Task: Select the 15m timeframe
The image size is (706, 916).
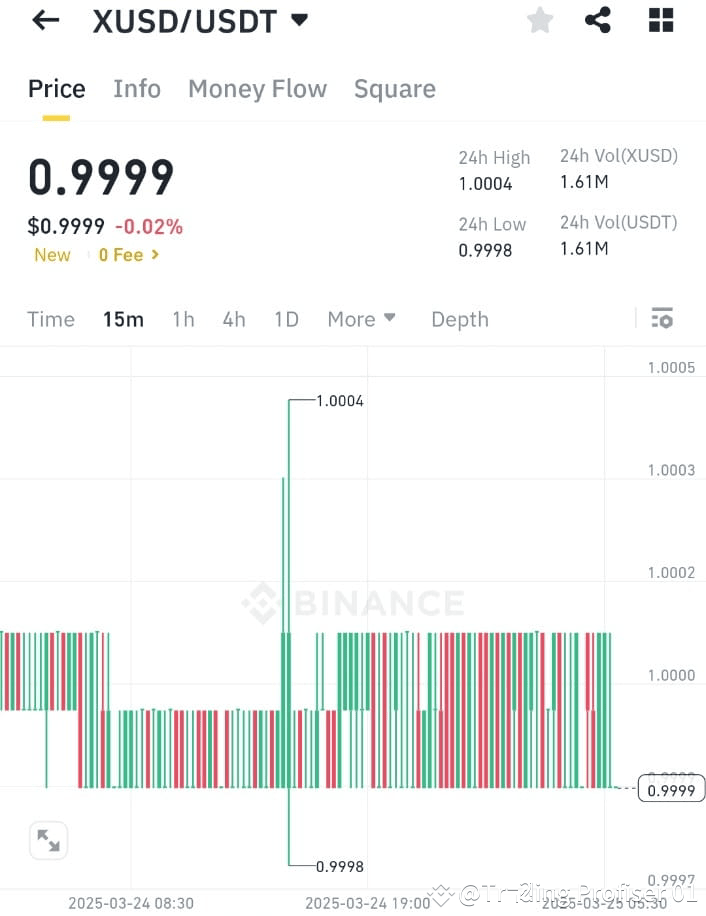Action: [x=122, y=318]
